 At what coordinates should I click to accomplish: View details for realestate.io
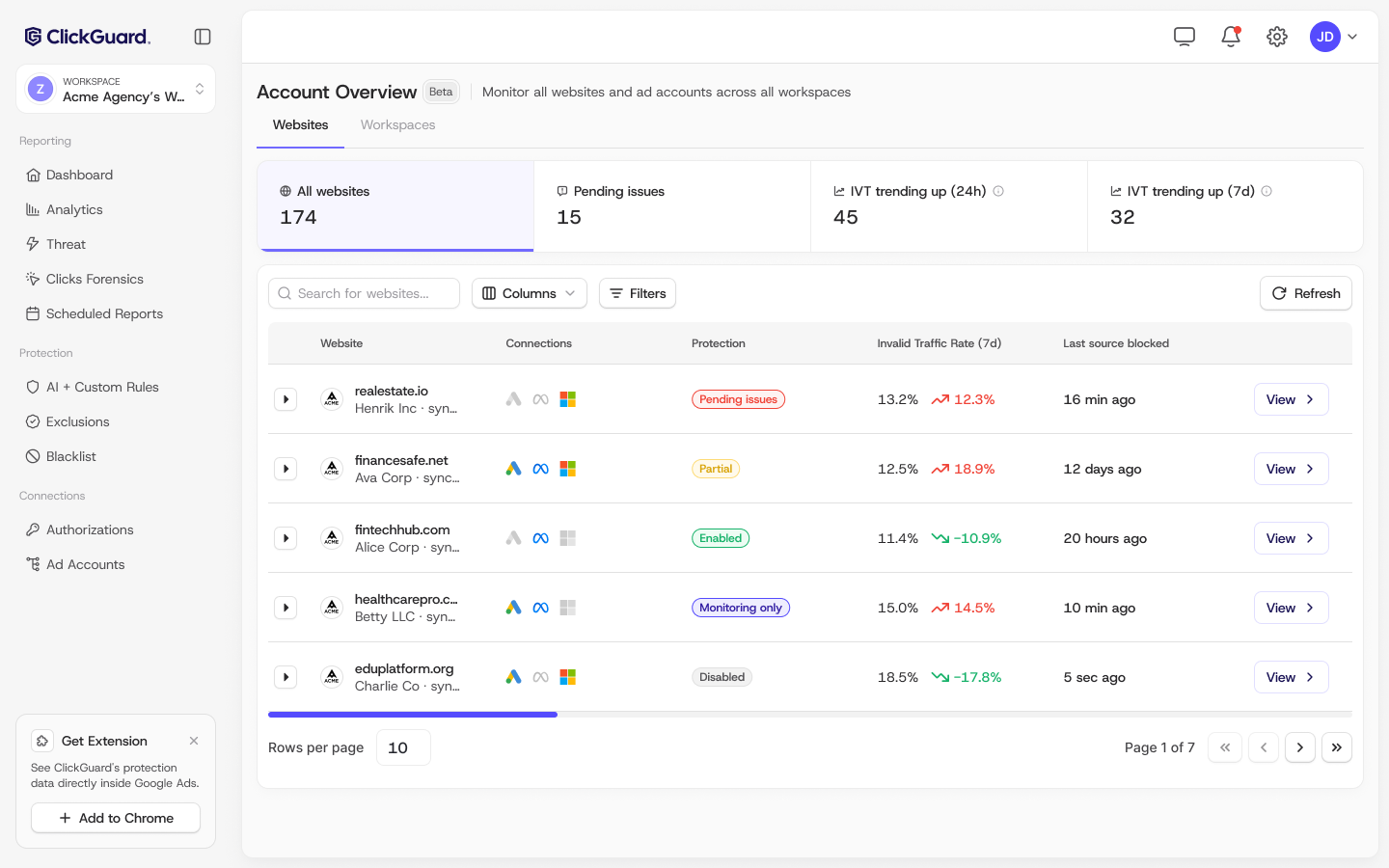click(1292, 399)
